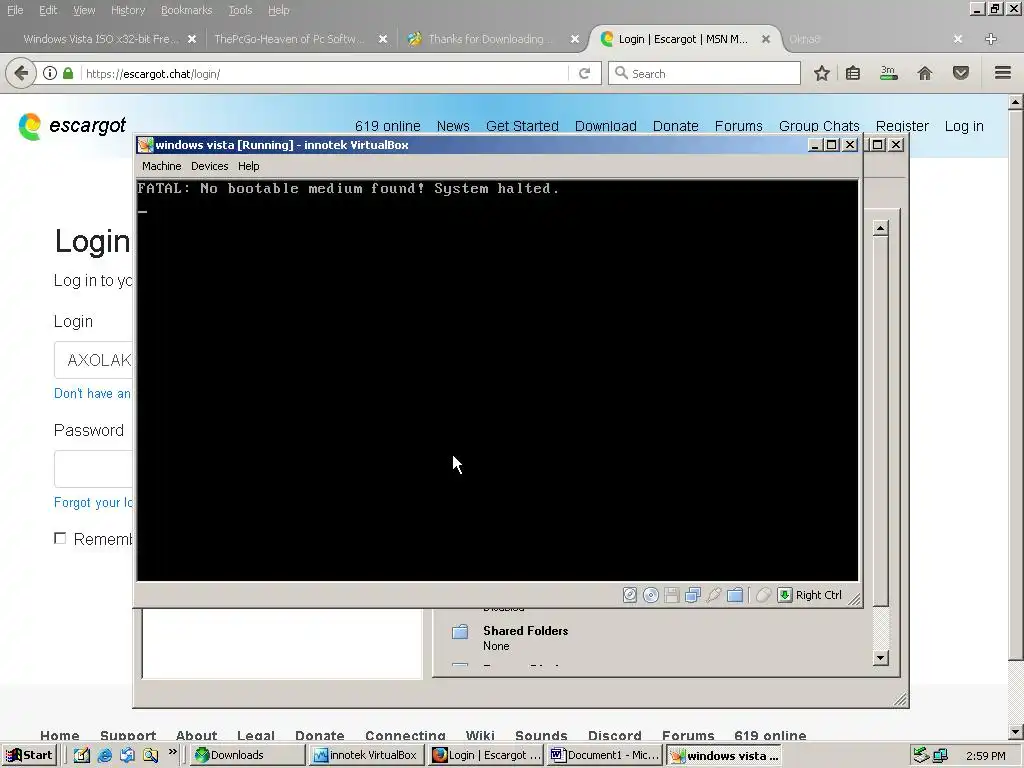Screen dimensions: 1024x768
Task: Reload the Escargot page
Action: (584, 73)
